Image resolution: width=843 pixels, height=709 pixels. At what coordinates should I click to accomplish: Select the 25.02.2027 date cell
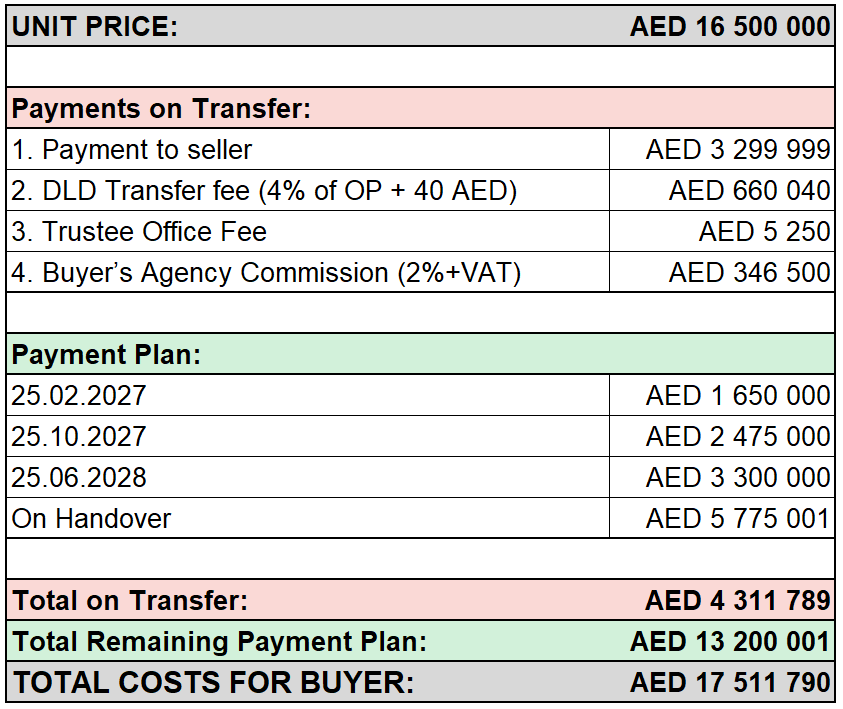click(x=308, y=396)
